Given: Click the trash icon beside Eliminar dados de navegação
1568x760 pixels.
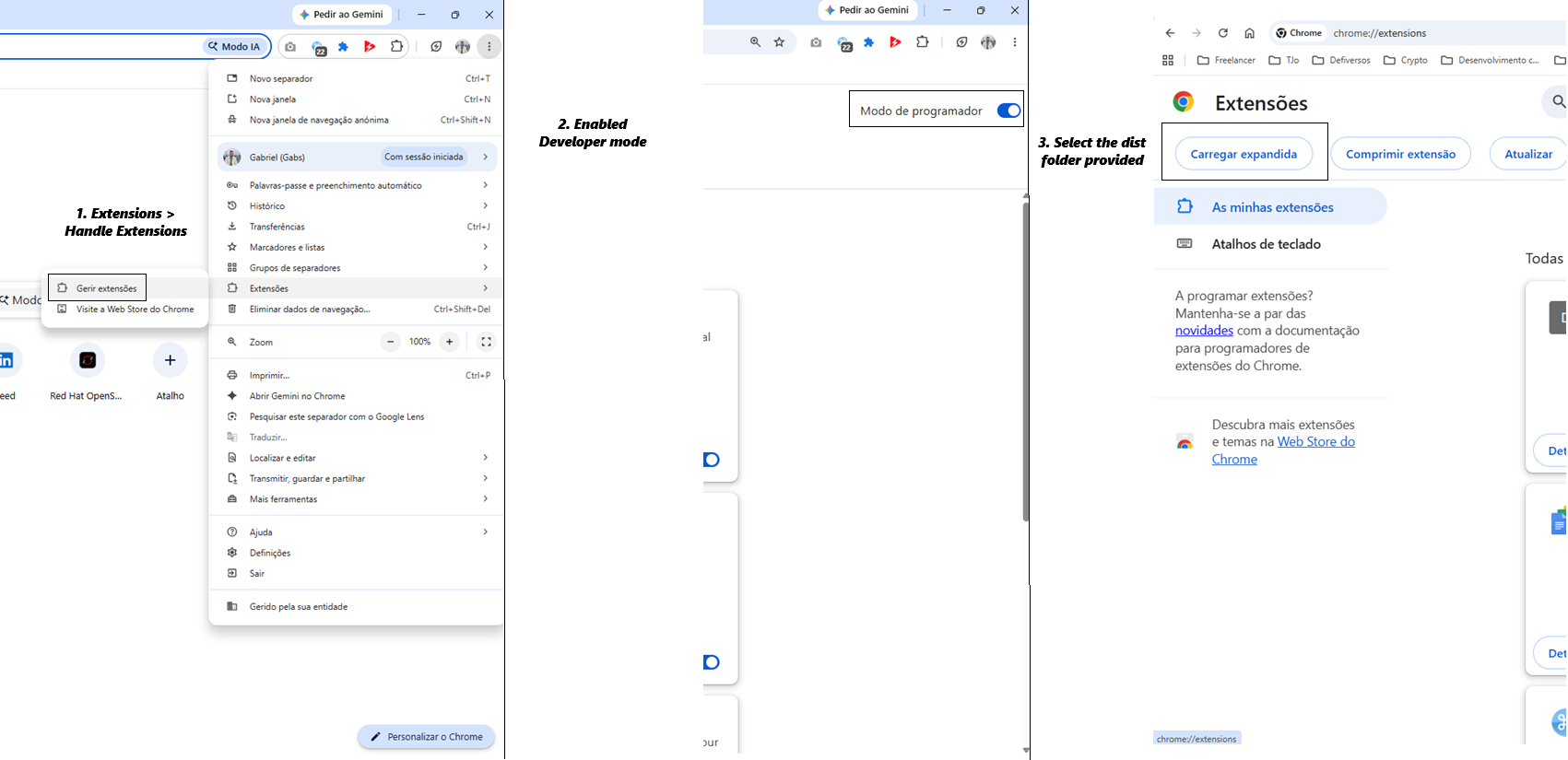Looking at the screenshot, I should (x=232, y=310).
